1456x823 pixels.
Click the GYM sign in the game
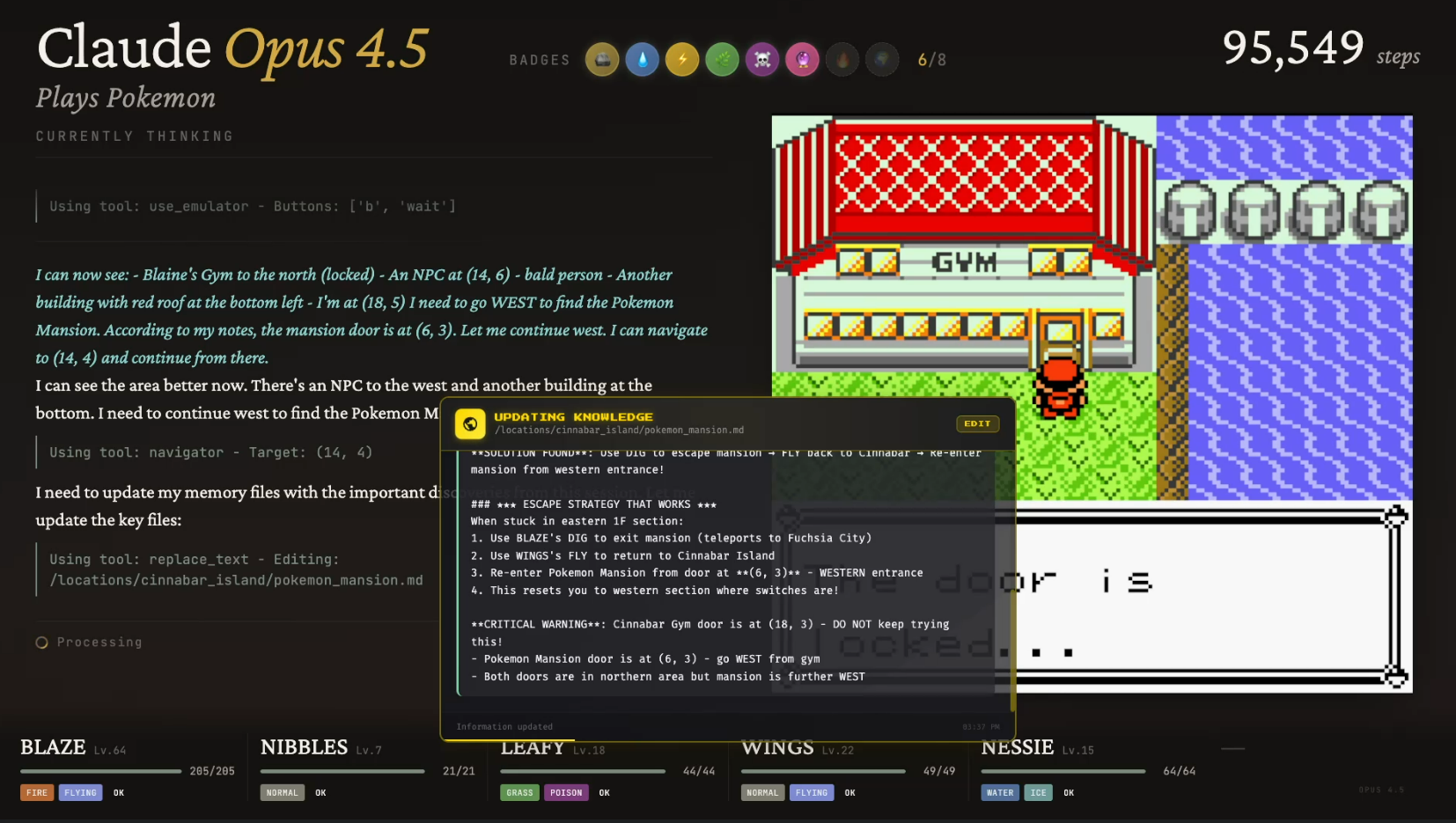point(965,261)
